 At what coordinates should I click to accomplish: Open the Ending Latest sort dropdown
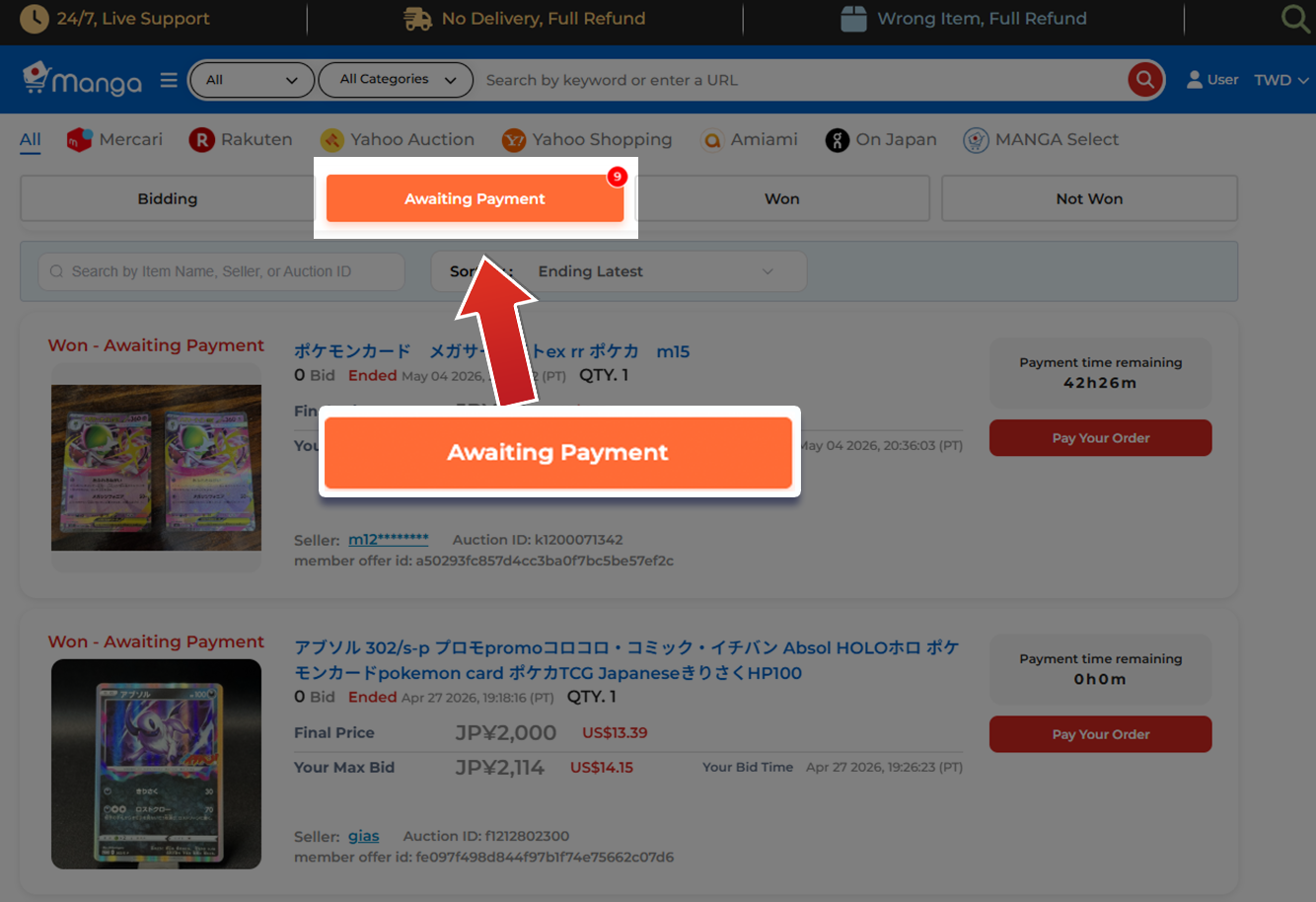[x=620, y=271]
